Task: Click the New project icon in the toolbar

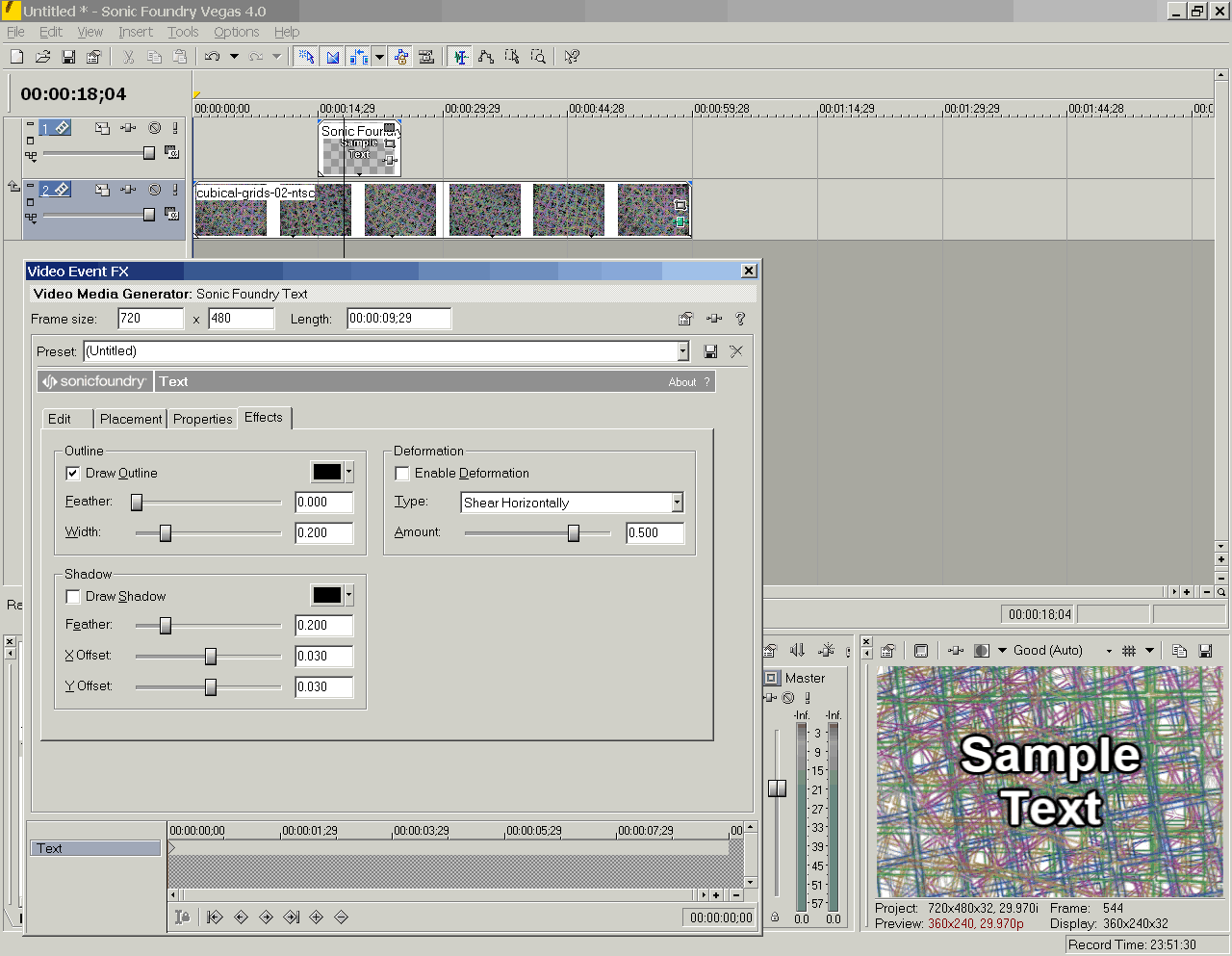Action: pos(16,57)
